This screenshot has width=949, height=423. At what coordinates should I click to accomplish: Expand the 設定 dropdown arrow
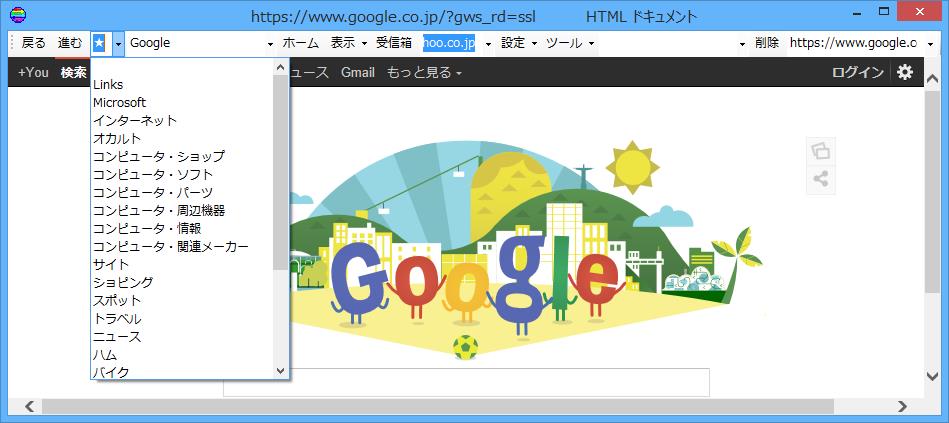(534, 44)
